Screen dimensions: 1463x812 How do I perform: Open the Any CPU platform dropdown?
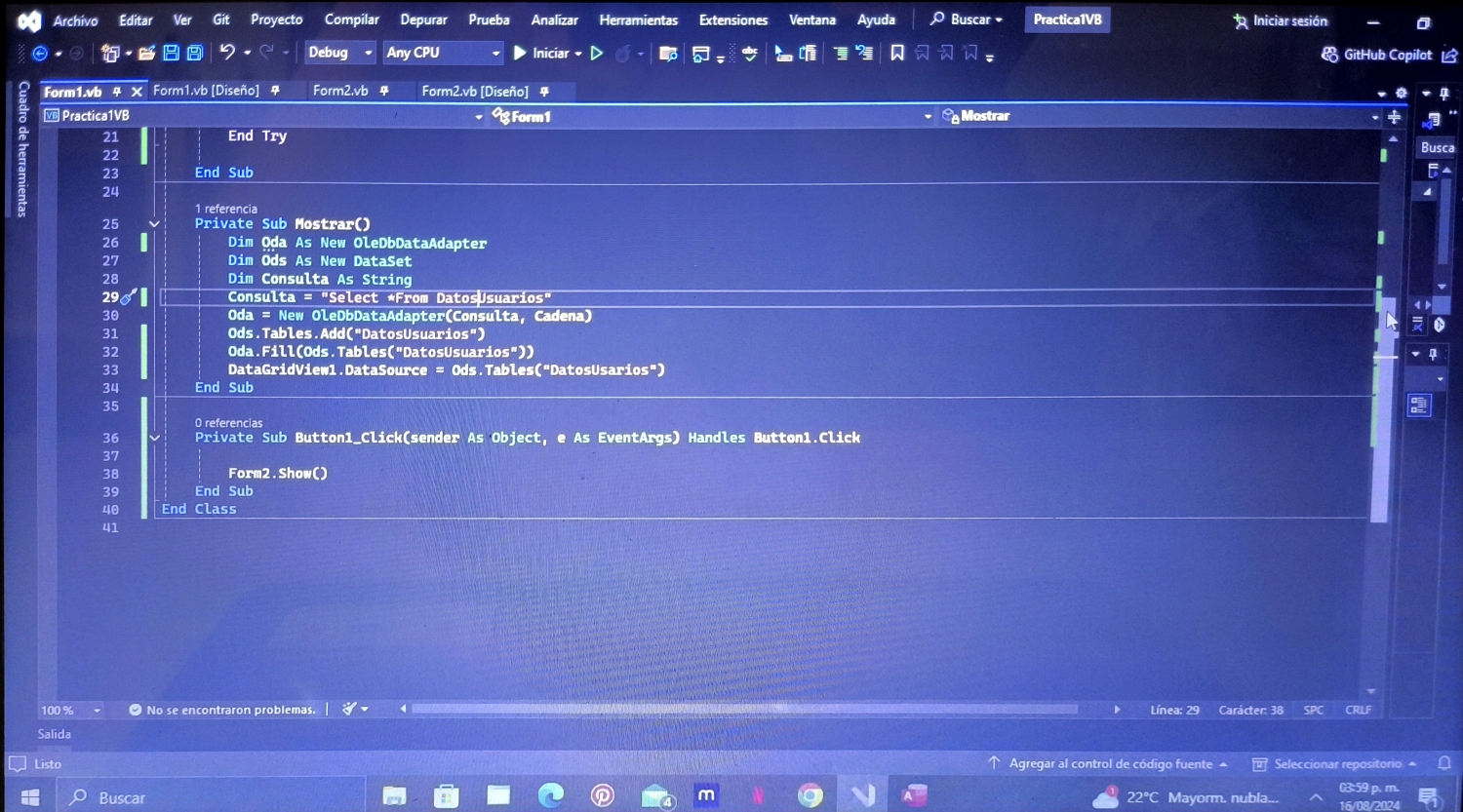(442, 53)
